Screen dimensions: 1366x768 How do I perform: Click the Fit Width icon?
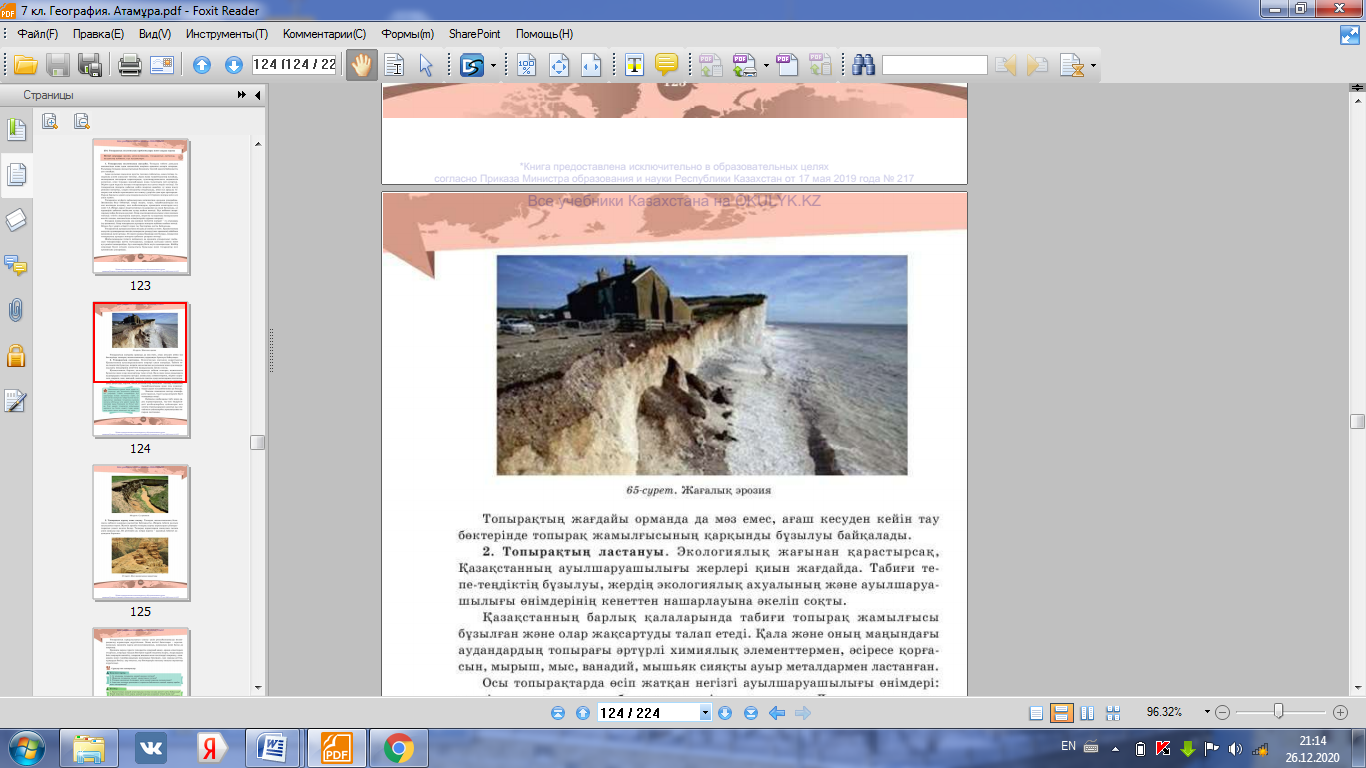pos(591,66)
